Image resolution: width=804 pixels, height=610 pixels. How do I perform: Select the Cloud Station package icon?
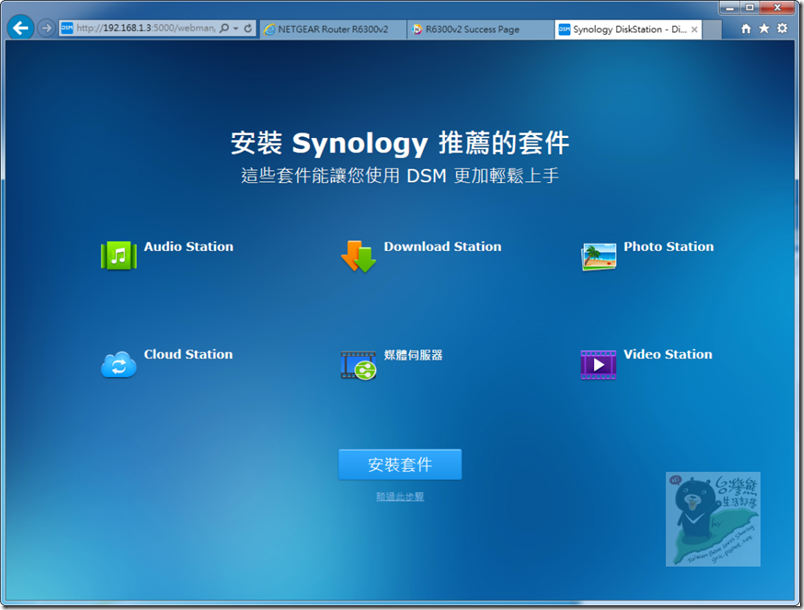118,364
